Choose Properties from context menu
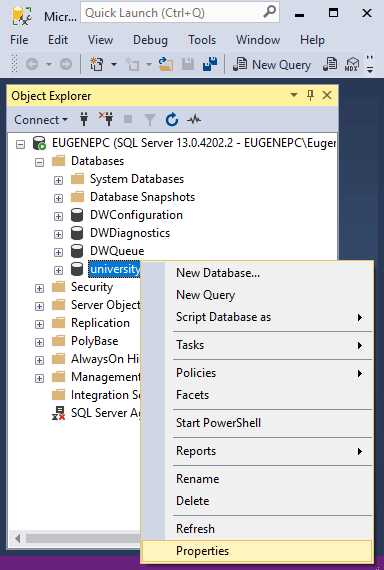Viewport: 384px width, 570px height. coord(257,551)
